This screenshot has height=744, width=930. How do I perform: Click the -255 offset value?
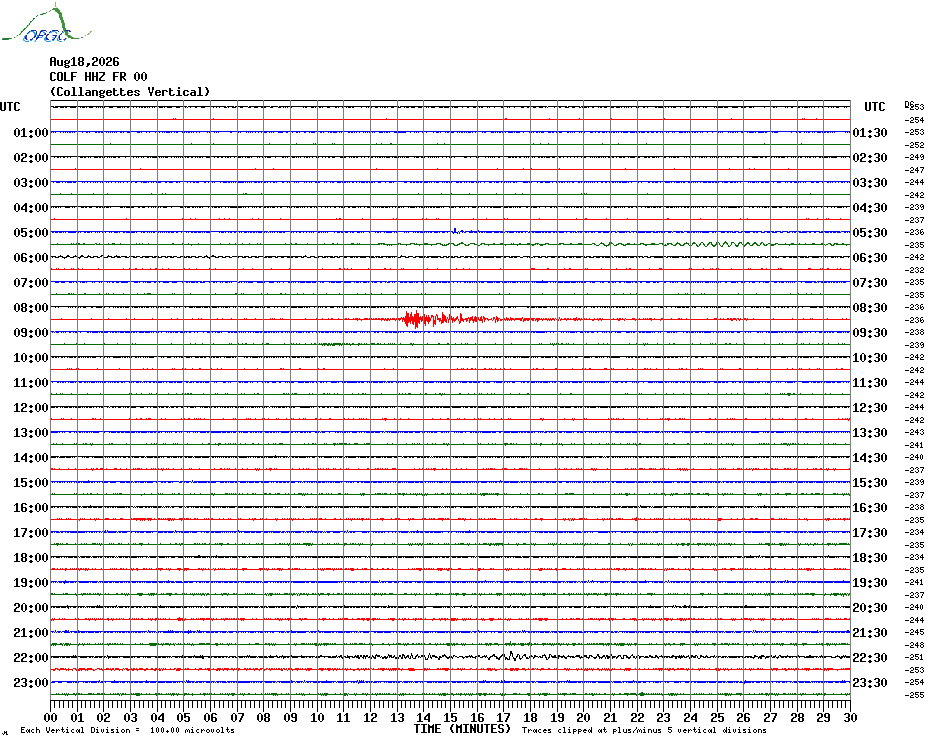tap(915, 695)
